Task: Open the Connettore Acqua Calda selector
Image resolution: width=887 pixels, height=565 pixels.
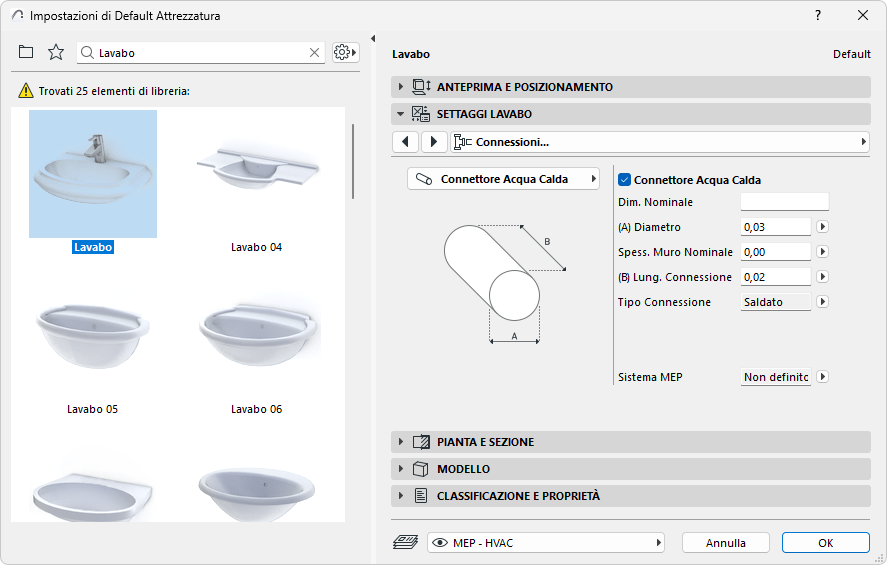Action: pos(503,179)
